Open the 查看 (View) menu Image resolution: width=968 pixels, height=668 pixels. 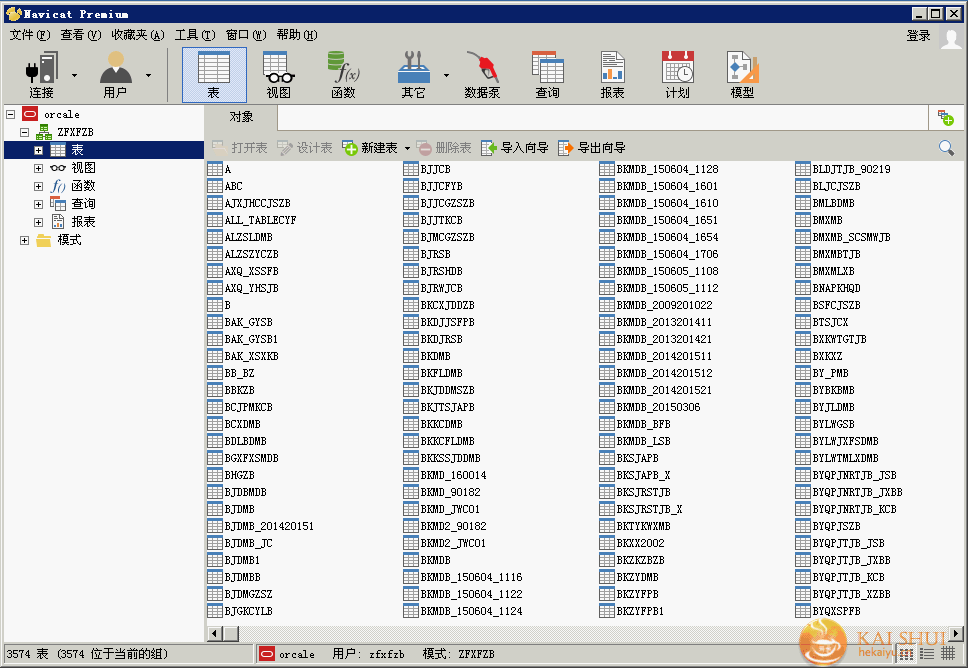tap(80, 35)
